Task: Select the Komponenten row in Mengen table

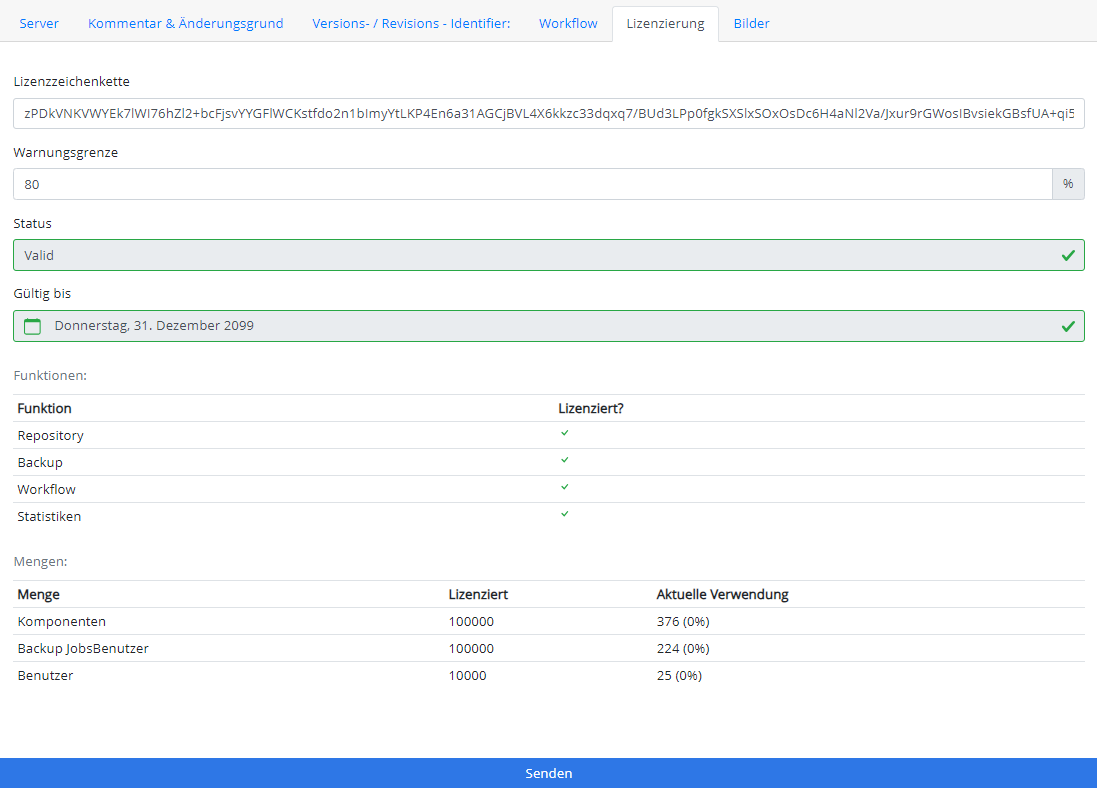Action: [548, 621]
